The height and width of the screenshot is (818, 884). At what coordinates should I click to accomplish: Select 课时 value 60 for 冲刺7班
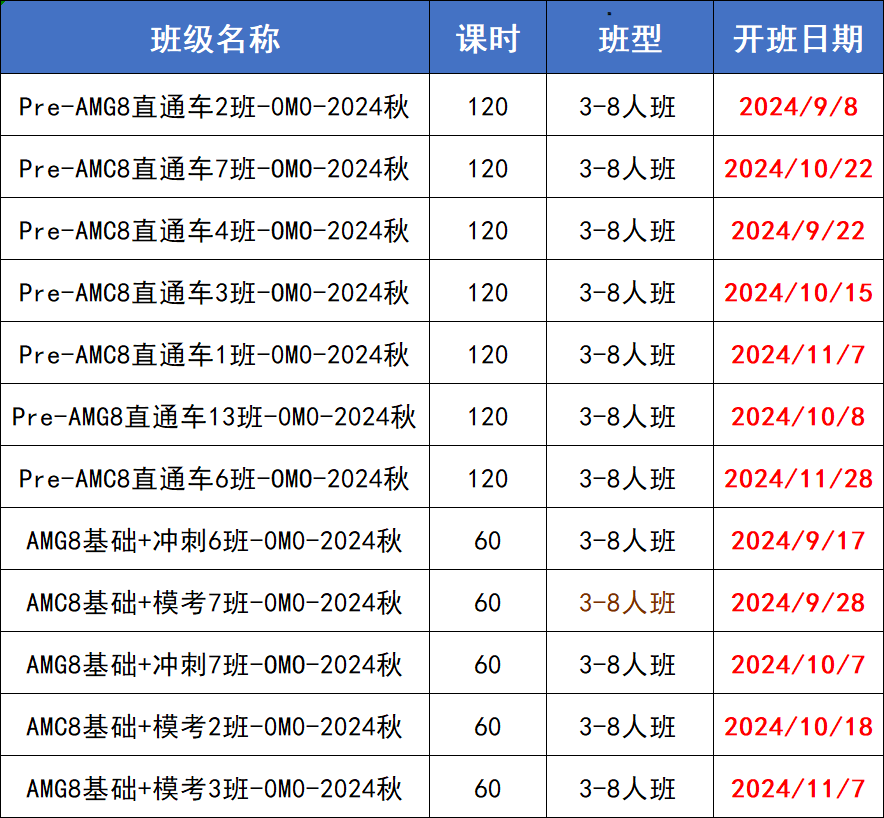pos(488,665)
